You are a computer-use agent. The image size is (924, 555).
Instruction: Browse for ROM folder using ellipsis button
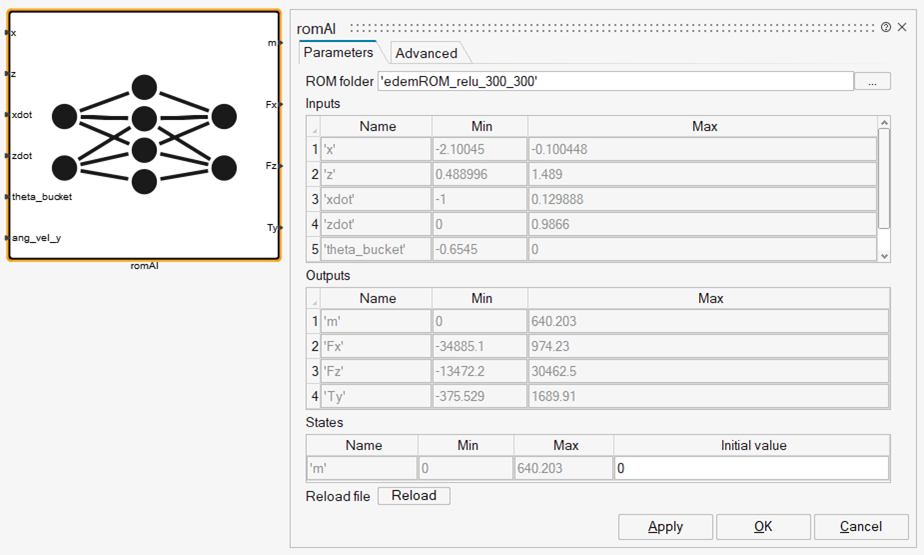pos(872,82)
